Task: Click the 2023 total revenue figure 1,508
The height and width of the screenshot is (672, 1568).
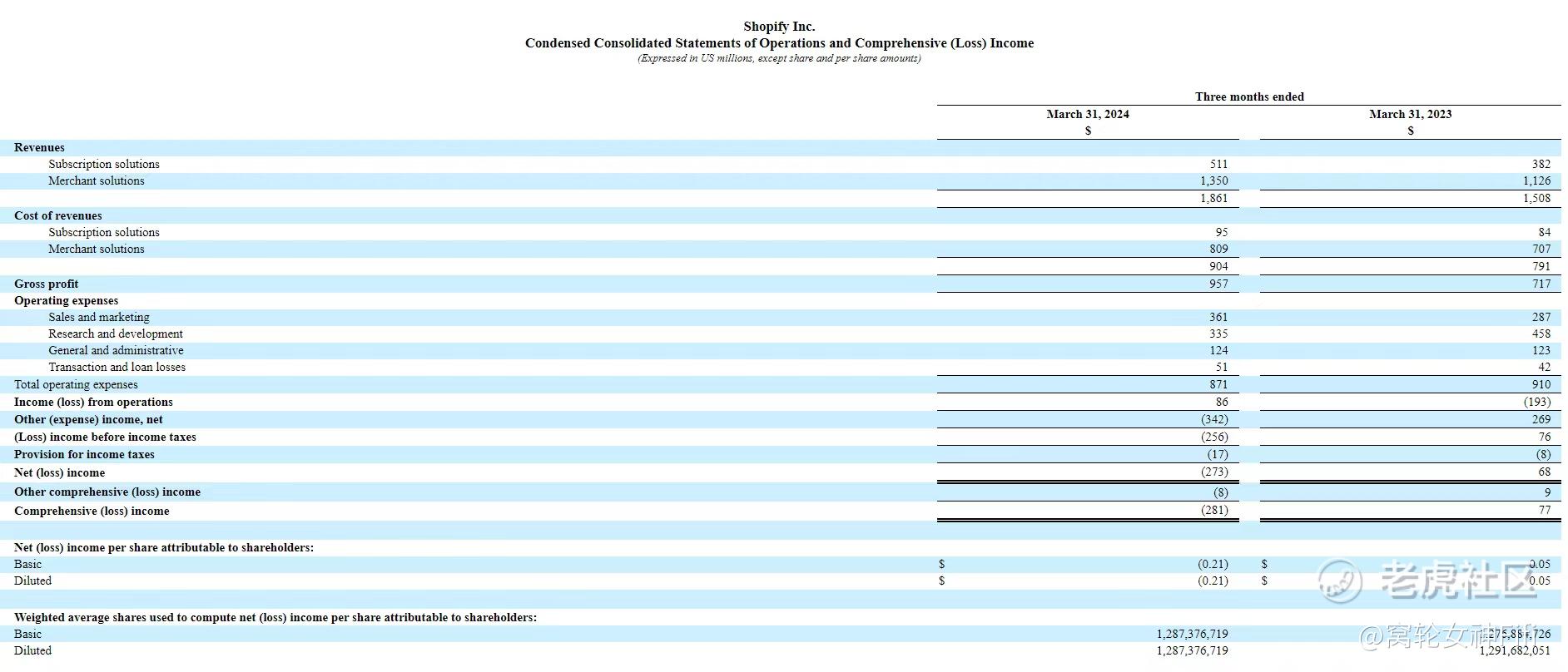Action: (1537, 198)
